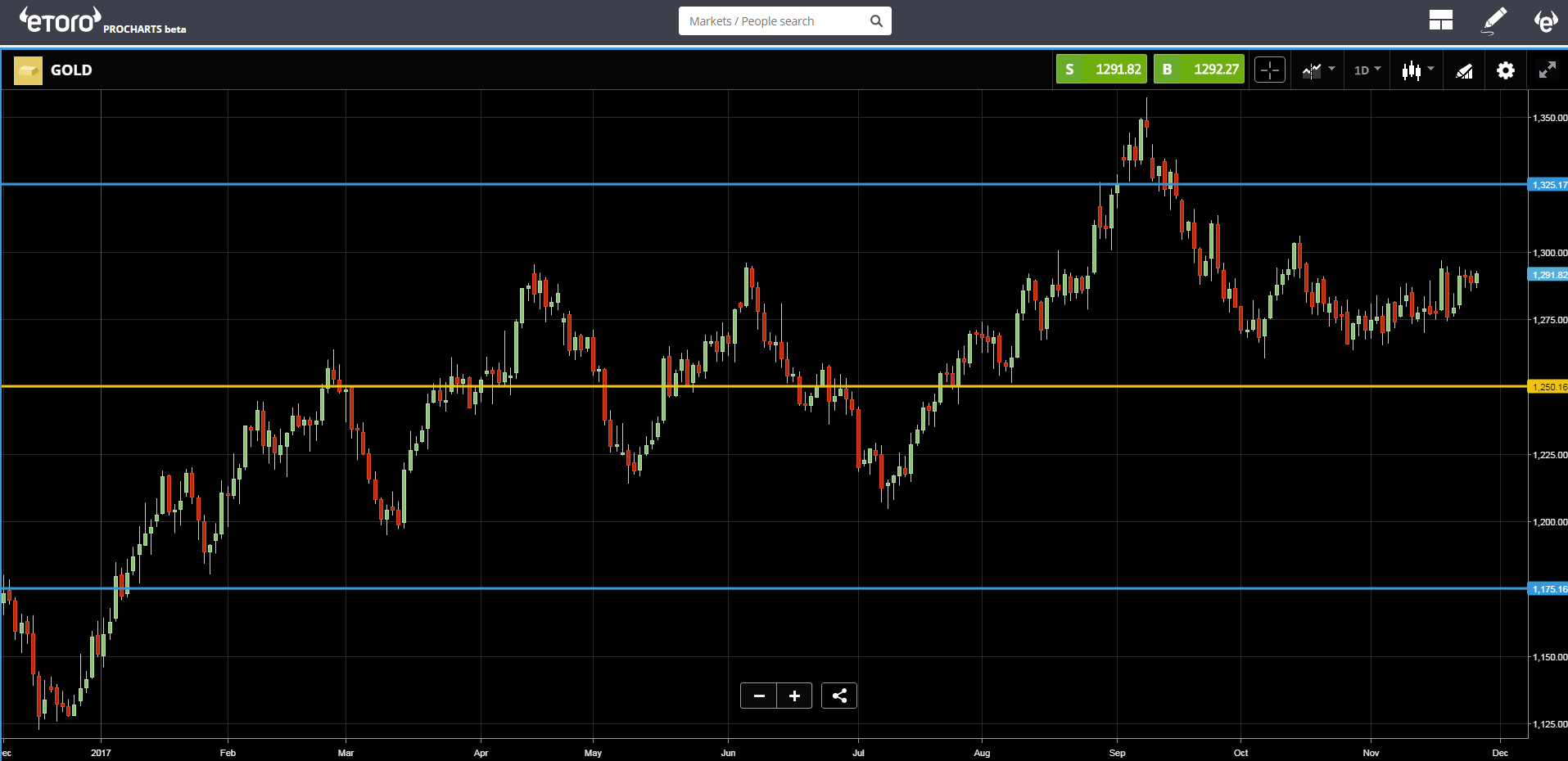This screenshot has height=761, width=1568.
Task: Open the chart layout grid selector
Action: pos(1440,20)
